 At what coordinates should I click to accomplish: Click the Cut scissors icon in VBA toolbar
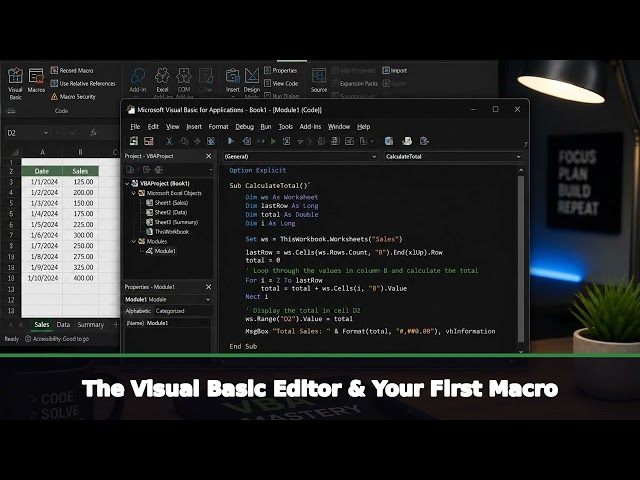[169, 141]
